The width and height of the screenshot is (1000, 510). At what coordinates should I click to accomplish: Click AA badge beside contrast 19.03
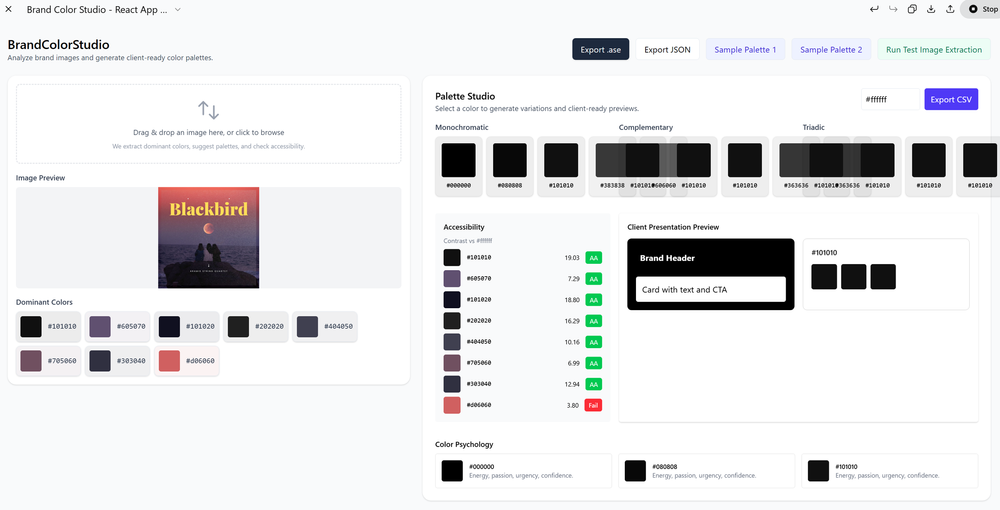click(593, 258)
